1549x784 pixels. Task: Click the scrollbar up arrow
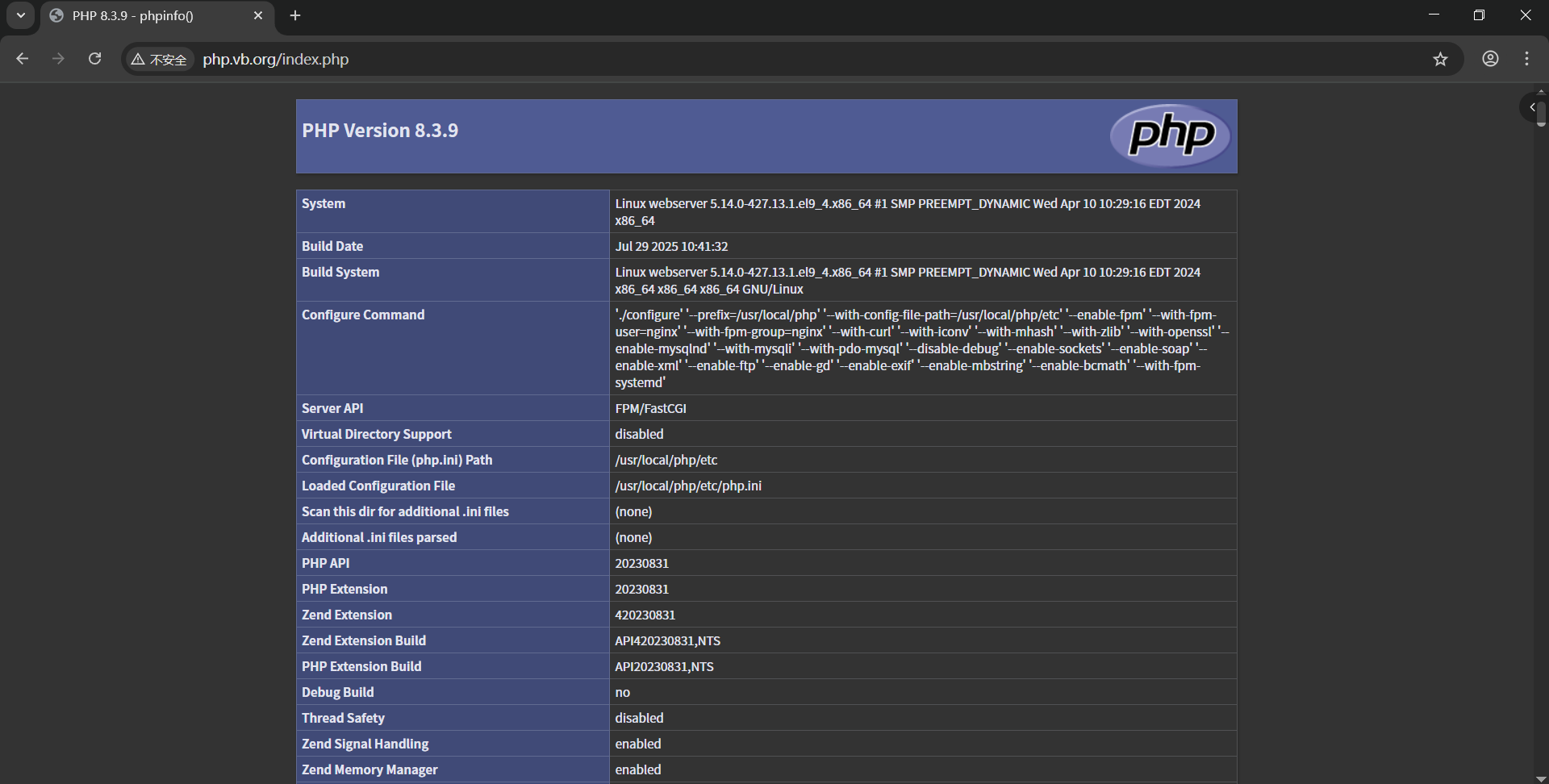[1541, 91]
